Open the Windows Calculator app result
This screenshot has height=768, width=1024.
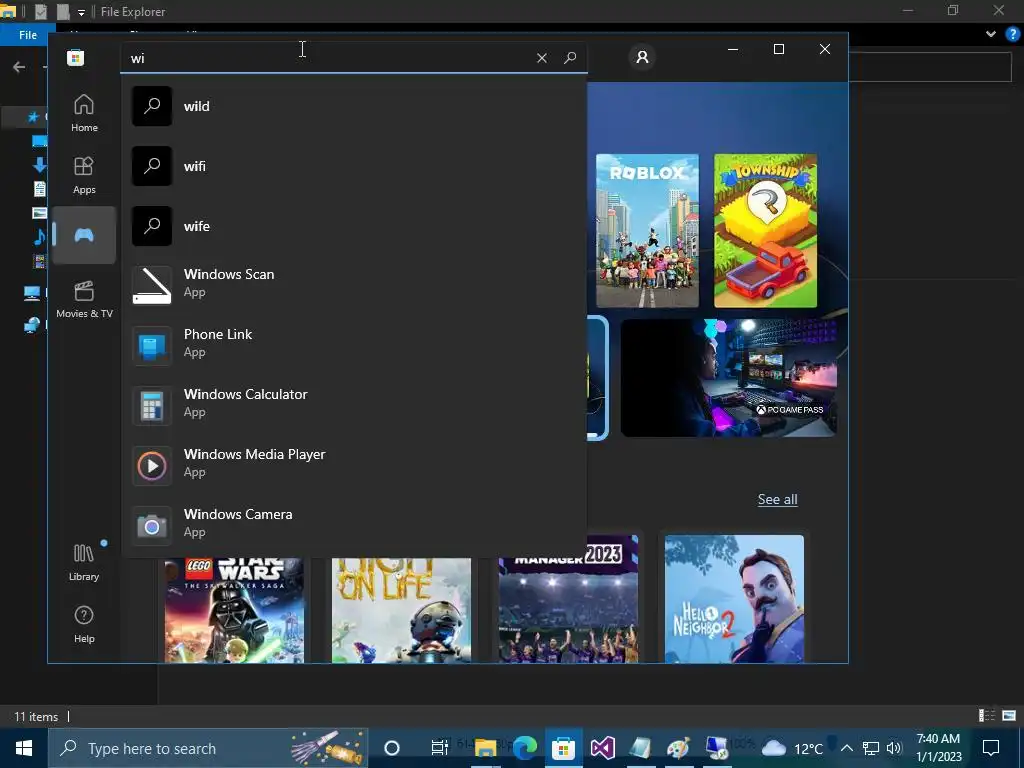point(353,404)
